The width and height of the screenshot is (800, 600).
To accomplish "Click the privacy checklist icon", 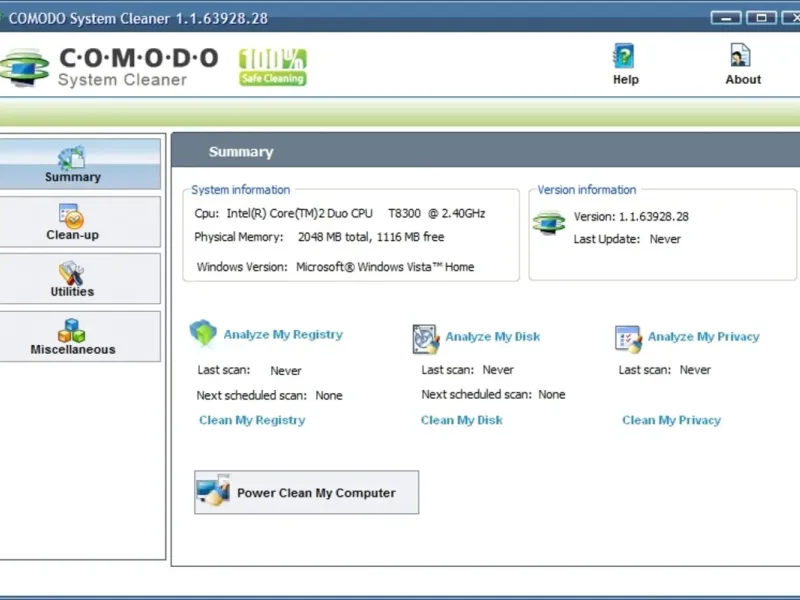I will point(628,339).
